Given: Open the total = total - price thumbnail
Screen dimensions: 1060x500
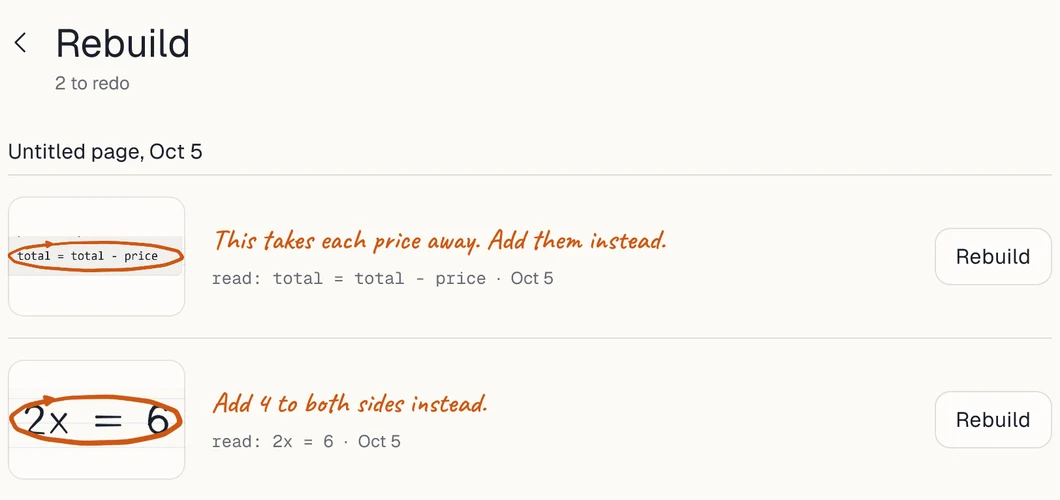Looking at the screenshot, I should pos(97,256).
